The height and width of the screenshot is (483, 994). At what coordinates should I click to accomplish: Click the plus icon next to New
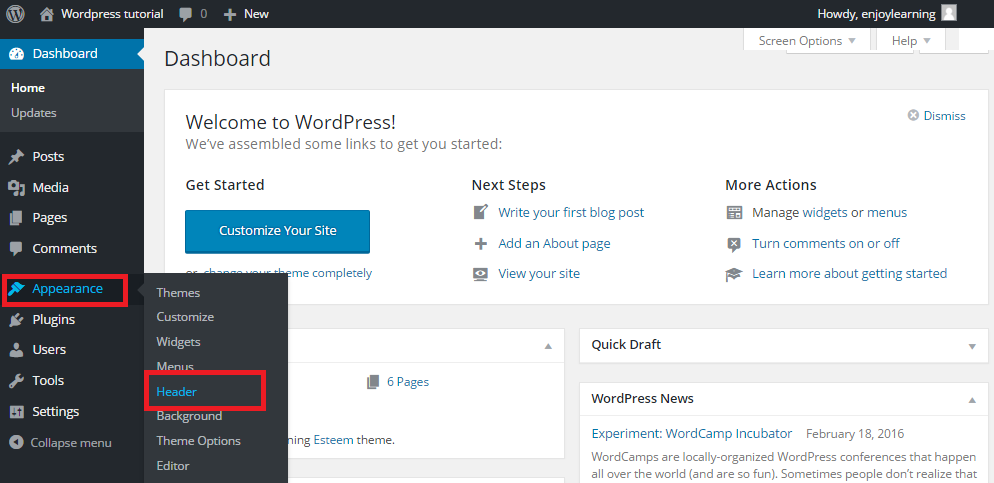point(230,14)
